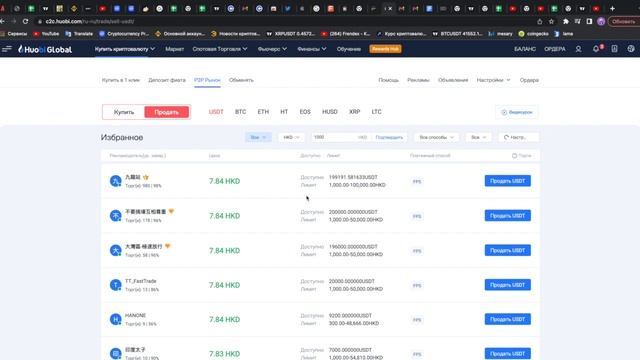This screenshot has width=640, height=360.
Task: Select the USDT coin tab
Action: coord(216,112)
